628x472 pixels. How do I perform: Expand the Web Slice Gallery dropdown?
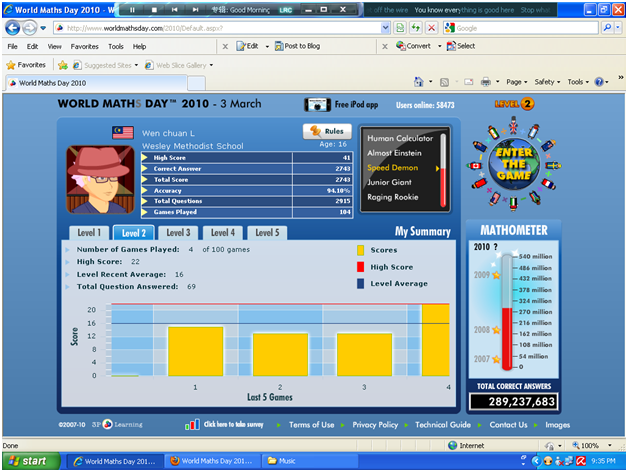pyautogui.click(x=211, y=65)
